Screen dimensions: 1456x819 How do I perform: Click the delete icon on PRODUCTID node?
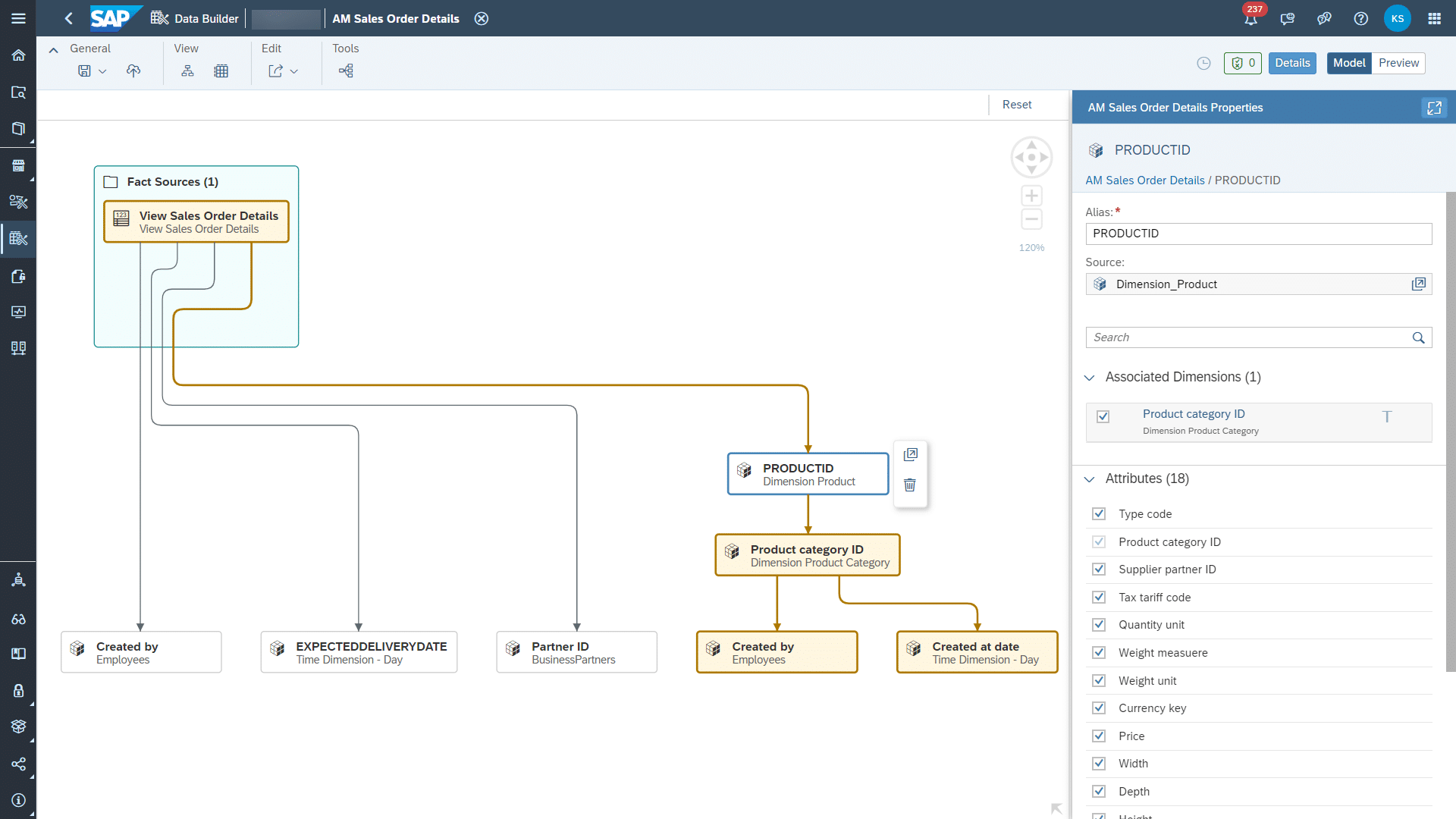[x=909, y=487]
